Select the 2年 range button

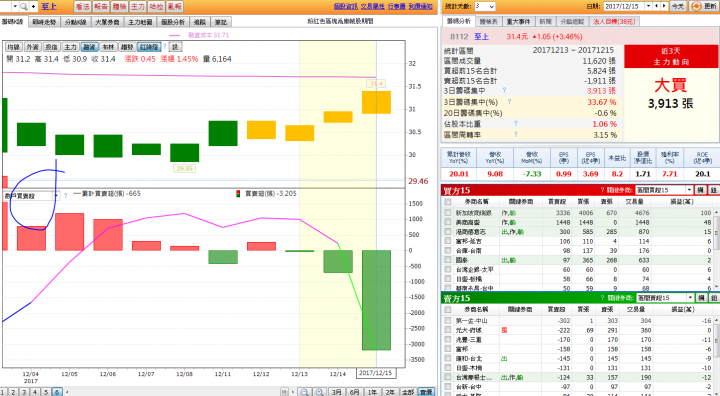pyautogui.click(x=390, y=392)
